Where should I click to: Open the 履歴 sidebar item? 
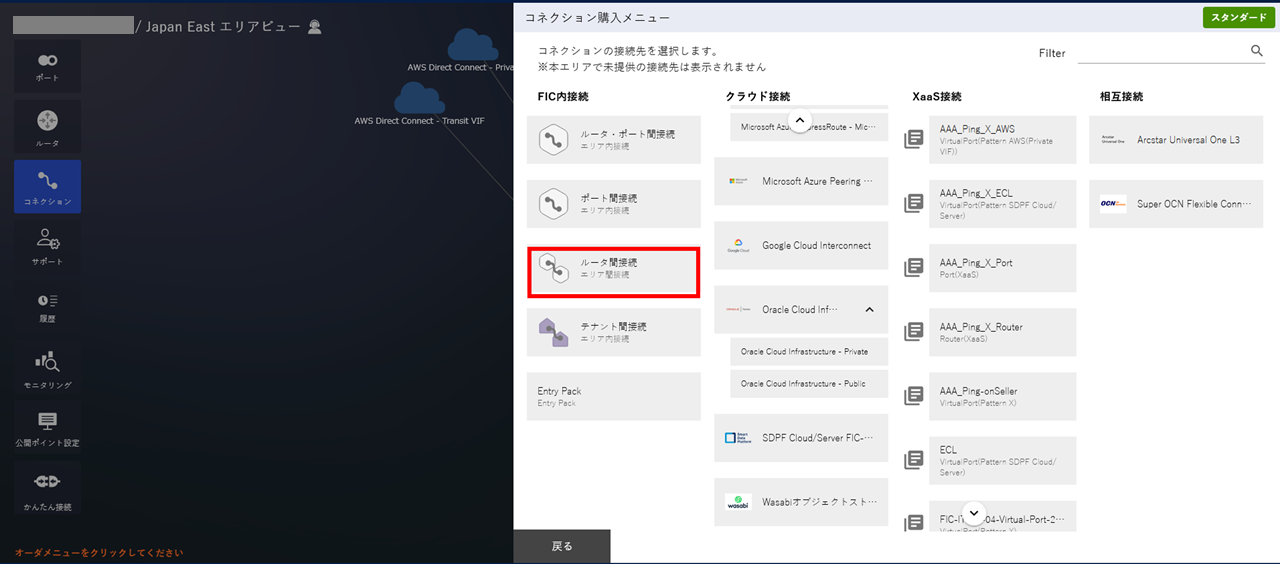(x=47, y=307)
